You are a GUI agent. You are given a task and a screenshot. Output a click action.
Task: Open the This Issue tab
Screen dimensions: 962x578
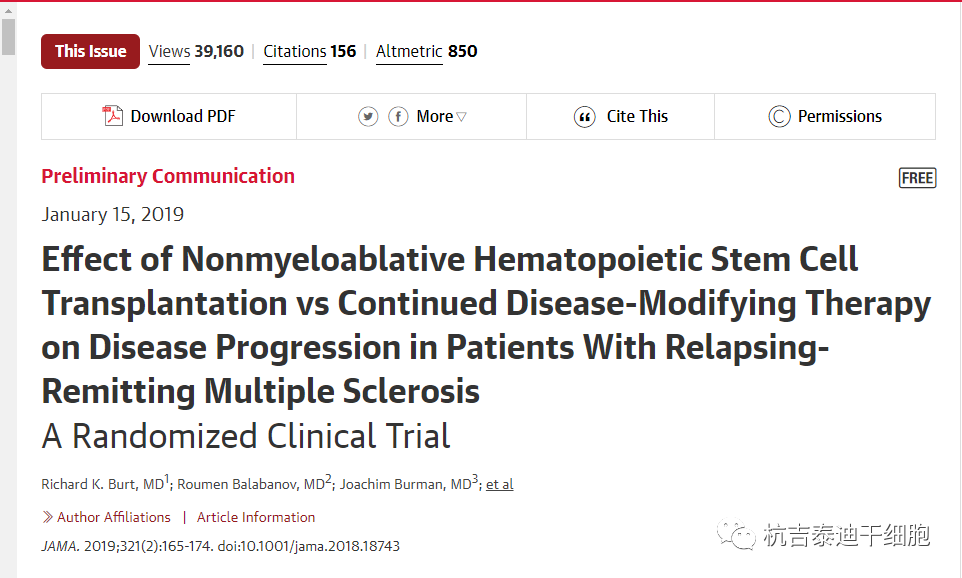point(90,51)
